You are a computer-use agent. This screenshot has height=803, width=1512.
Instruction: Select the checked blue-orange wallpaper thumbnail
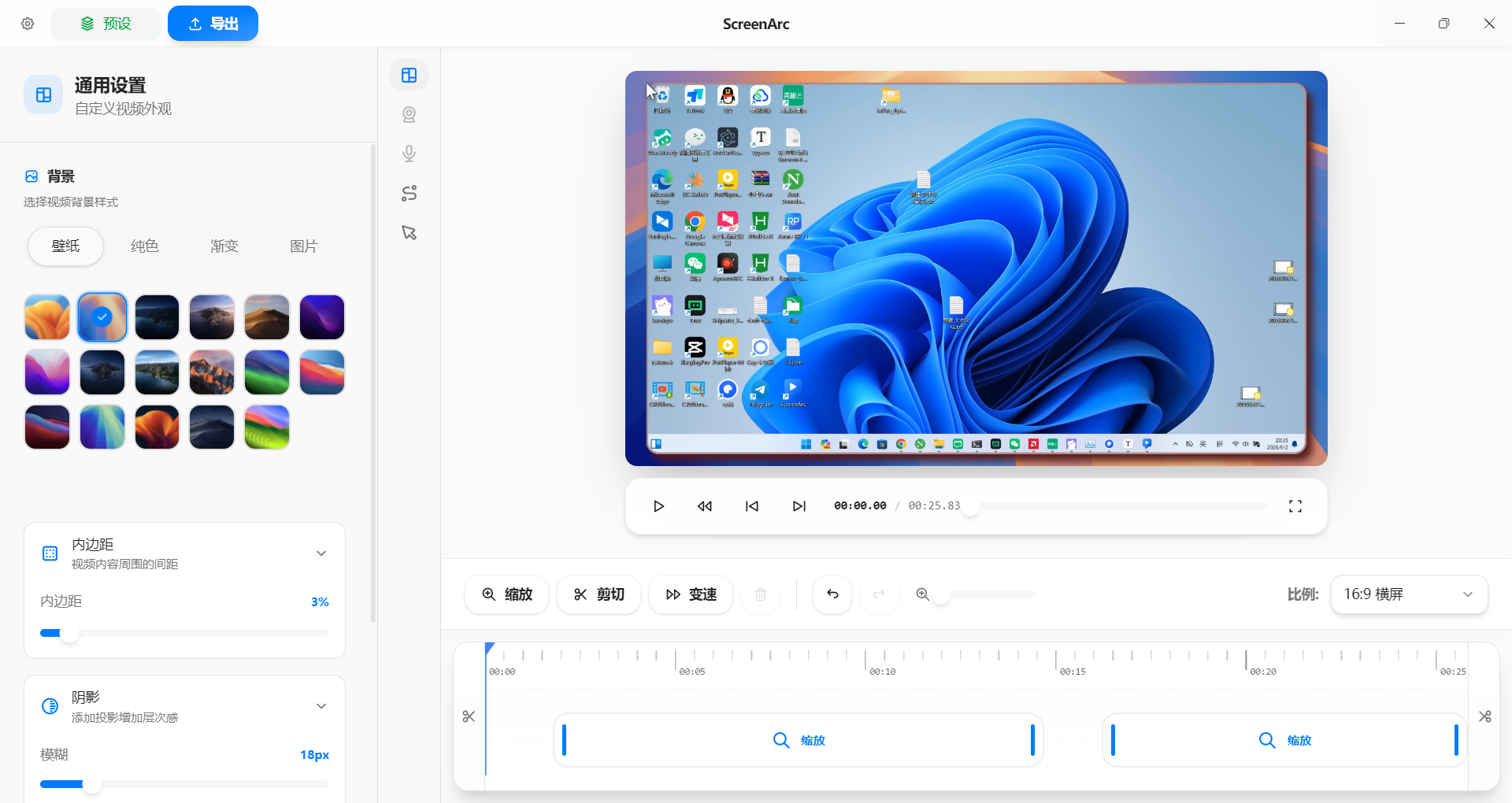(102, 317)
